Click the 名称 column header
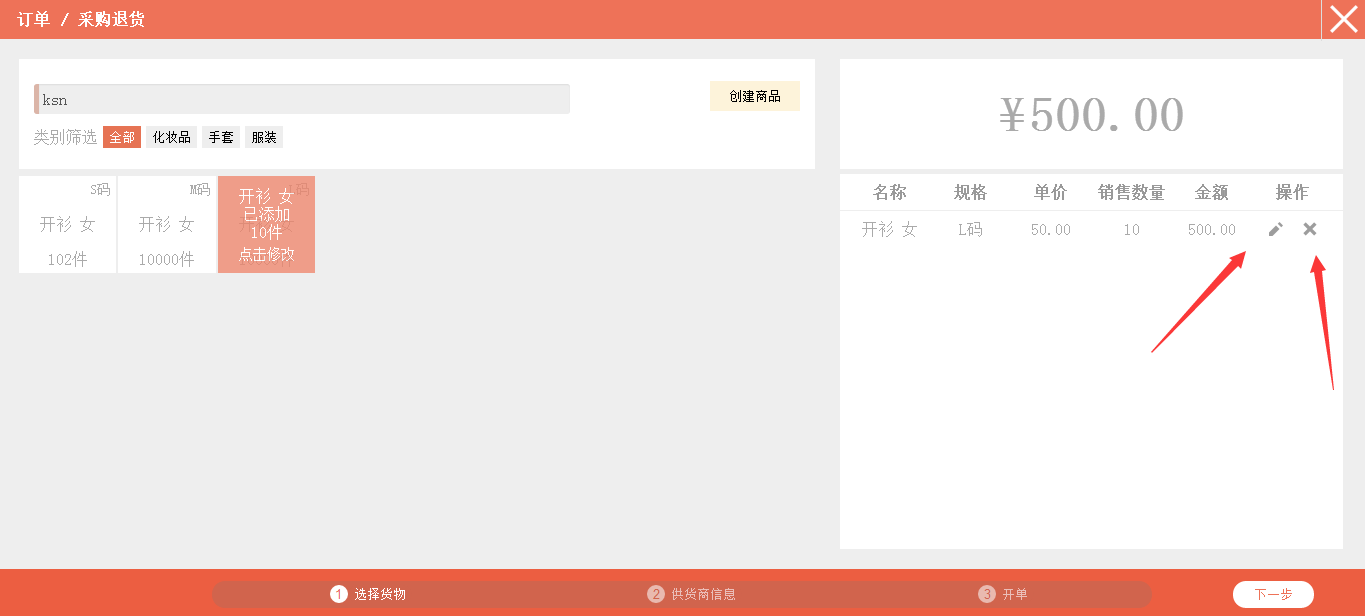The height and width of the screenshot is (616, 1365). pos(889,193)
